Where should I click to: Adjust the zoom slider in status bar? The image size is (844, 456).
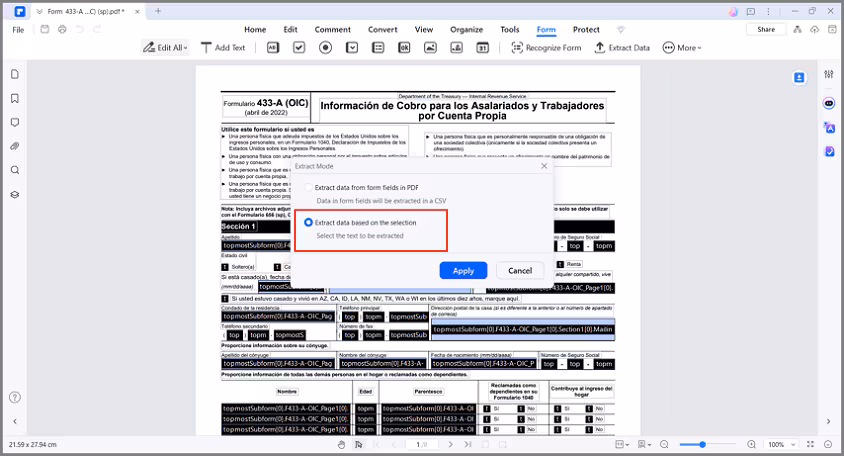702,445
